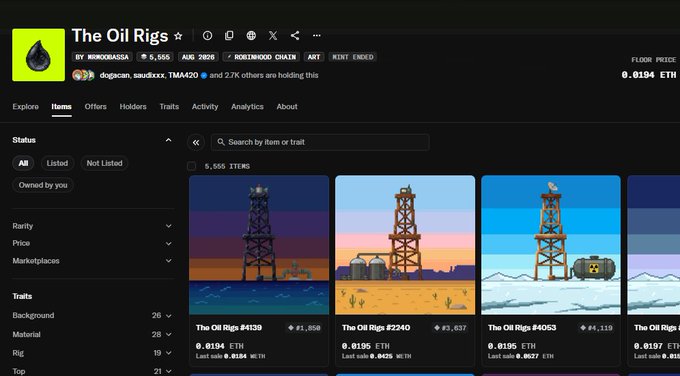
Task: Open the Analytics tab
Action: 247,107
